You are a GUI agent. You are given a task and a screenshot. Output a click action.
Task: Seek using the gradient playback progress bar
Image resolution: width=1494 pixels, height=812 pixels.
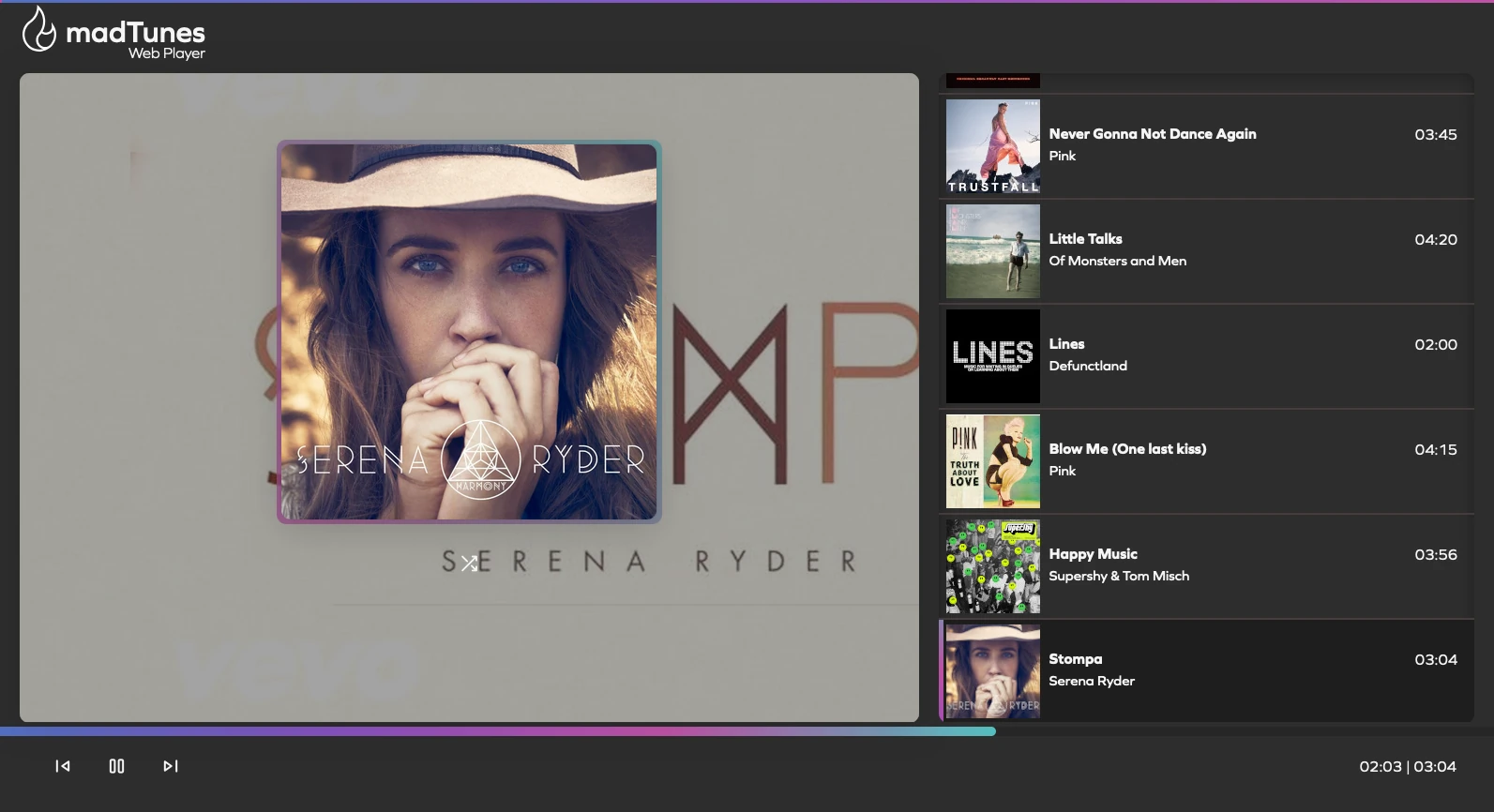pyautogui.click(x=497, y=731)
